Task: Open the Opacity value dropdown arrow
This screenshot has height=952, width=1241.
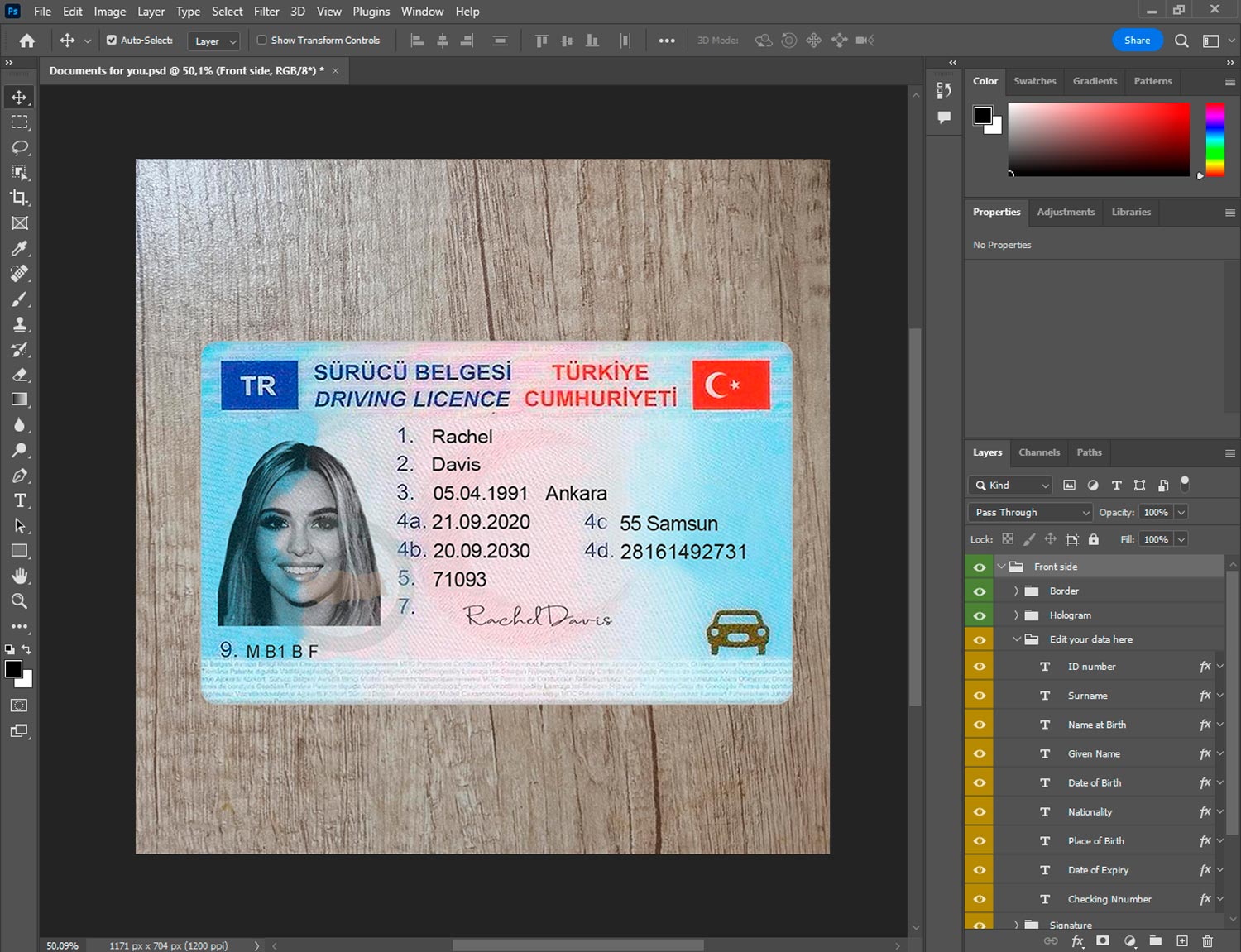Action: pyautogui.click(x=1181, y=513)
